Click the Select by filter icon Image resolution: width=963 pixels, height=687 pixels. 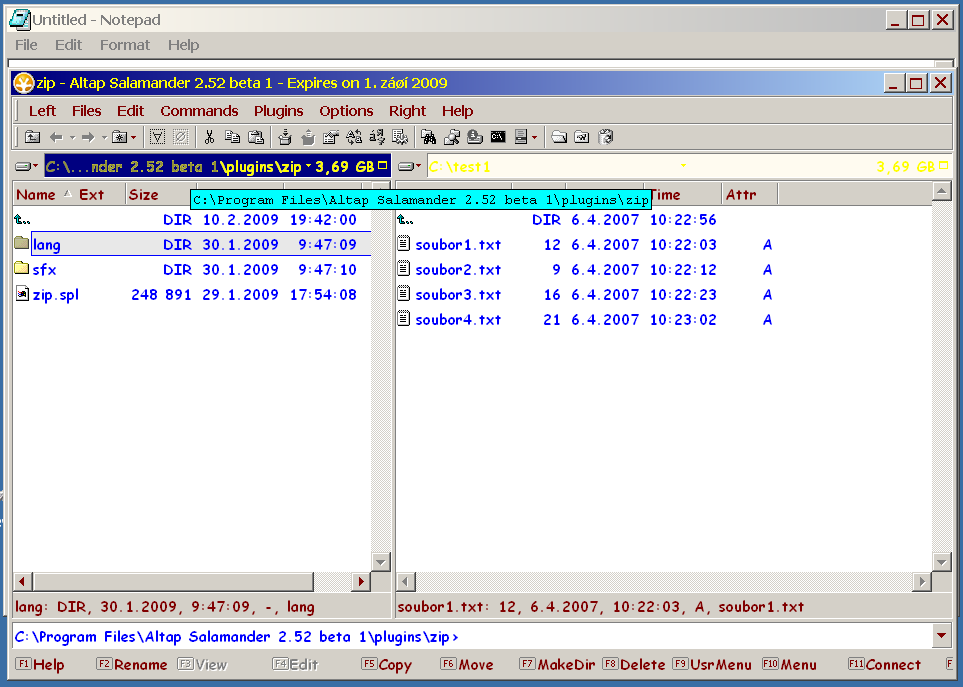(157, 137)
